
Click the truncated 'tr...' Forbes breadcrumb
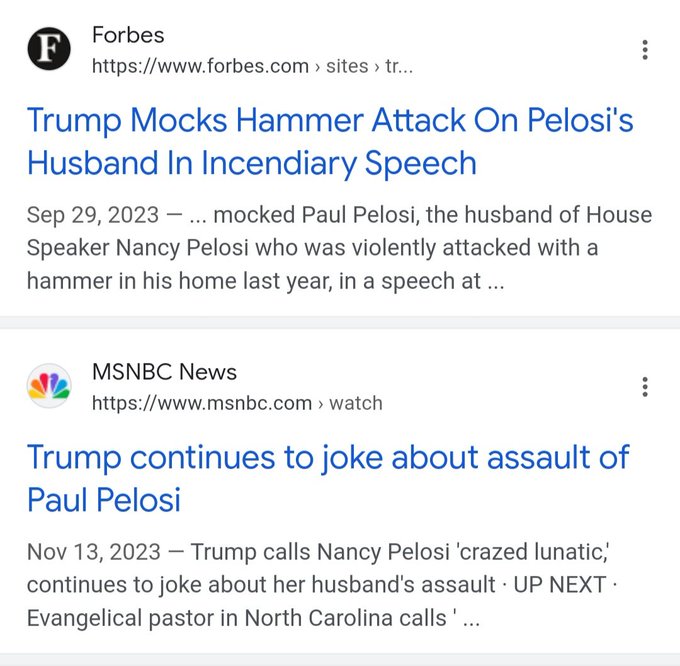pos(399,66)
